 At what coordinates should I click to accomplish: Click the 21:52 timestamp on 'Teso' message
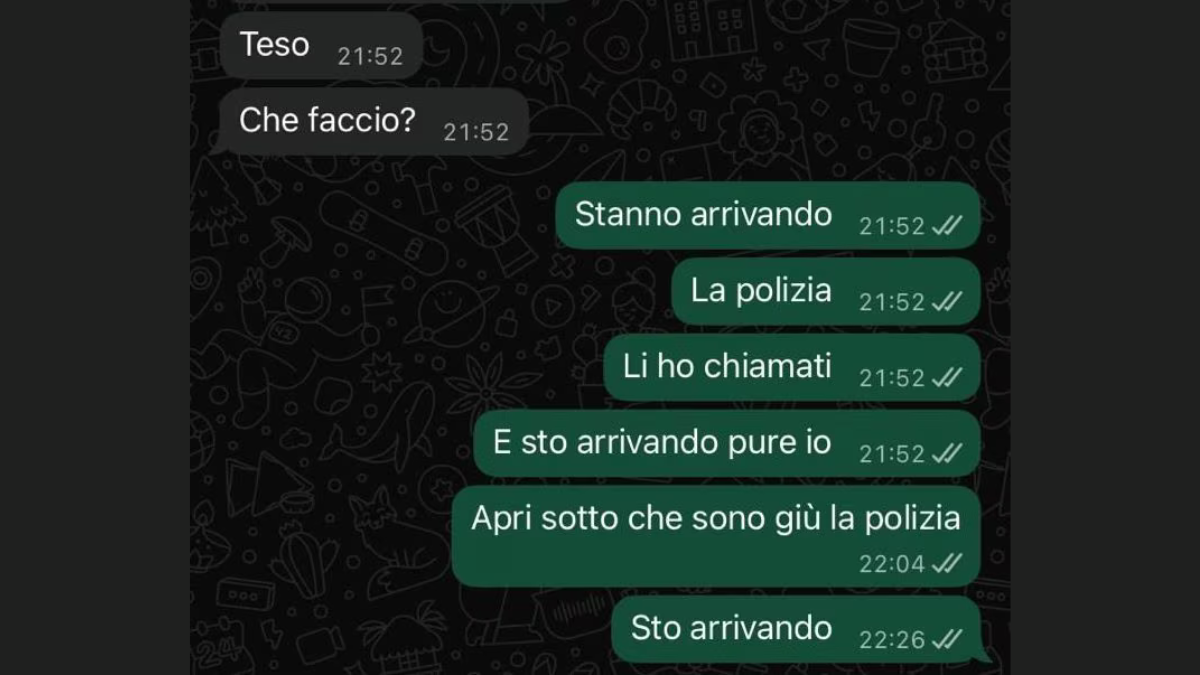pyautogui.click(x=370, y=57)
